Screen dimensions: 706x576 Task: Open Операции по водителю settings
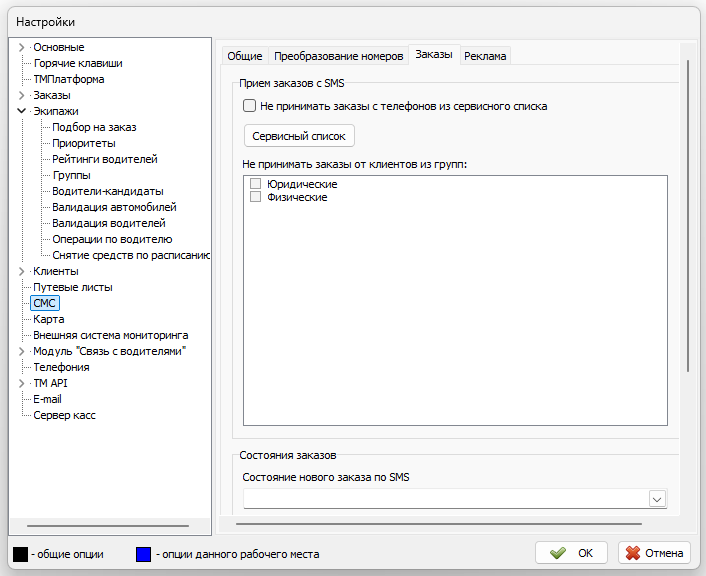pyautogui.click(x=112, y=239)
